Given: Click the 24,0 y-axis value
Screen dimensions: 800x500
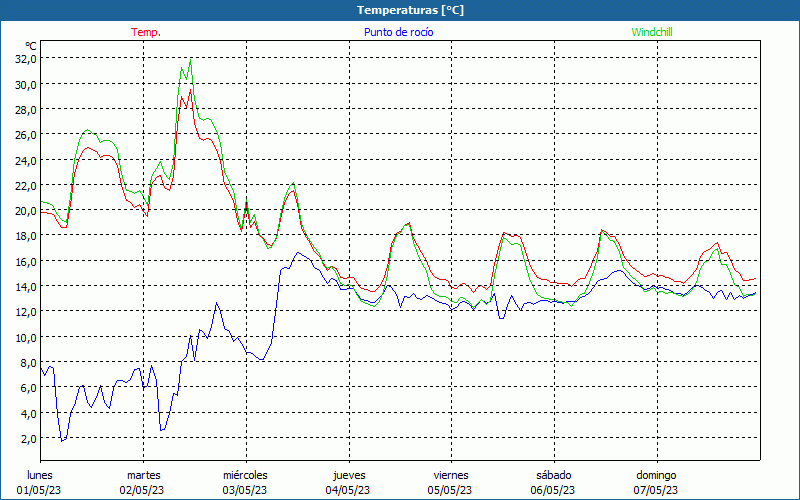Looking at the screenshot, I should pyautogui.click(x=26, y=160).
